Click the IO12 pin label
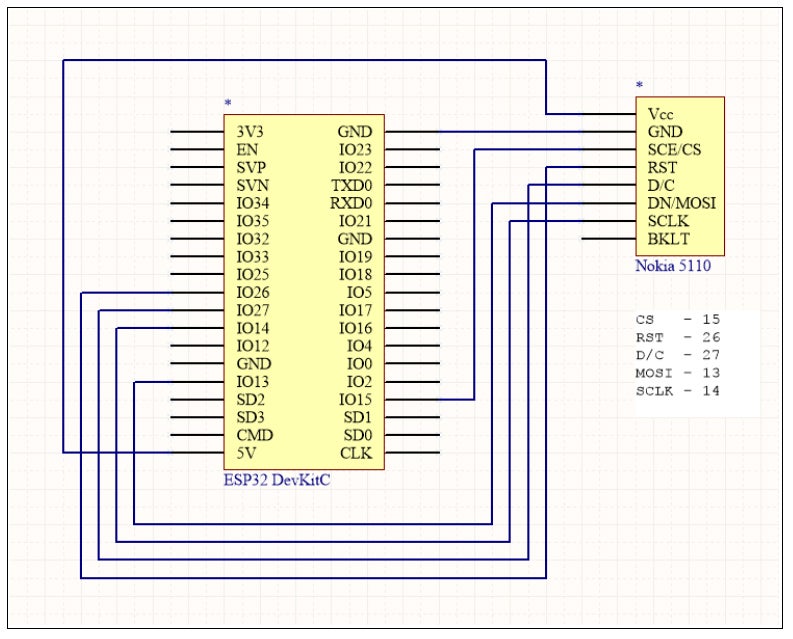Image resolution: width=793 pixels, height=639 pixels. coord(253,346)
